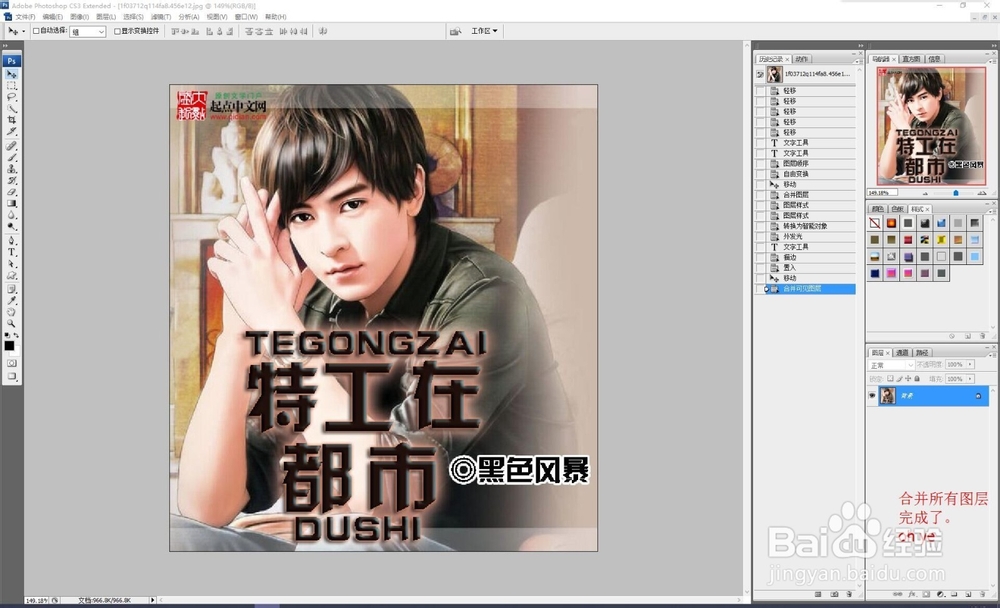Enable the 自动选择 checkbox
The height and width of the screenshot is (608, 1000).
(x=36, y=31)
